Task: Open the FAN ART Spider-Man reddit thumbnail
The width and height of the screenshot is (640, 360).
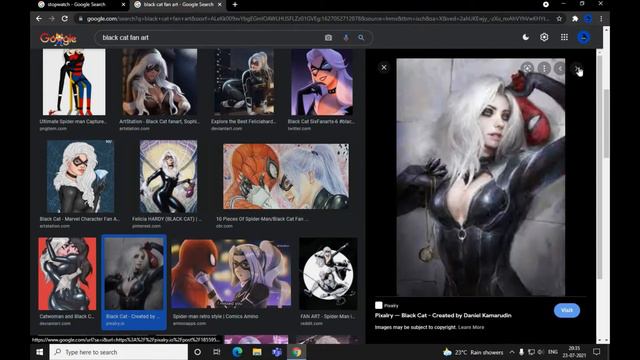Action: [x=328, y=274]
